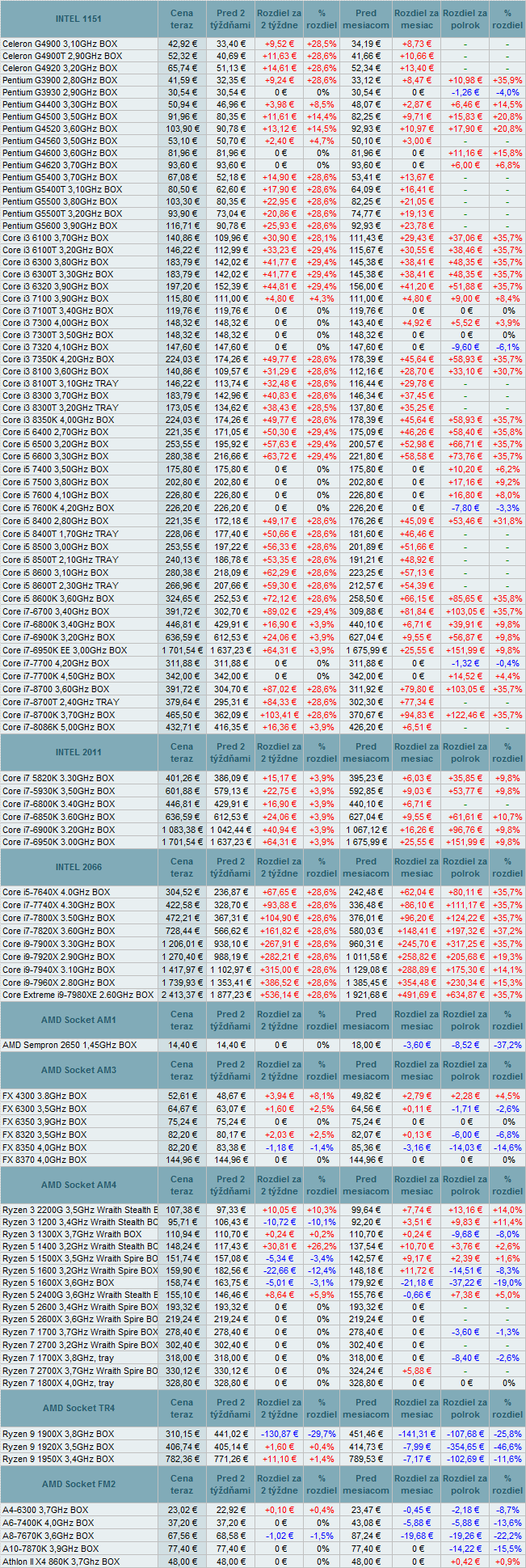Click 'Cena teraz' column header in INTEL 1151 section
Viewport: 526px width, 1568px height.
click(182, 19)
